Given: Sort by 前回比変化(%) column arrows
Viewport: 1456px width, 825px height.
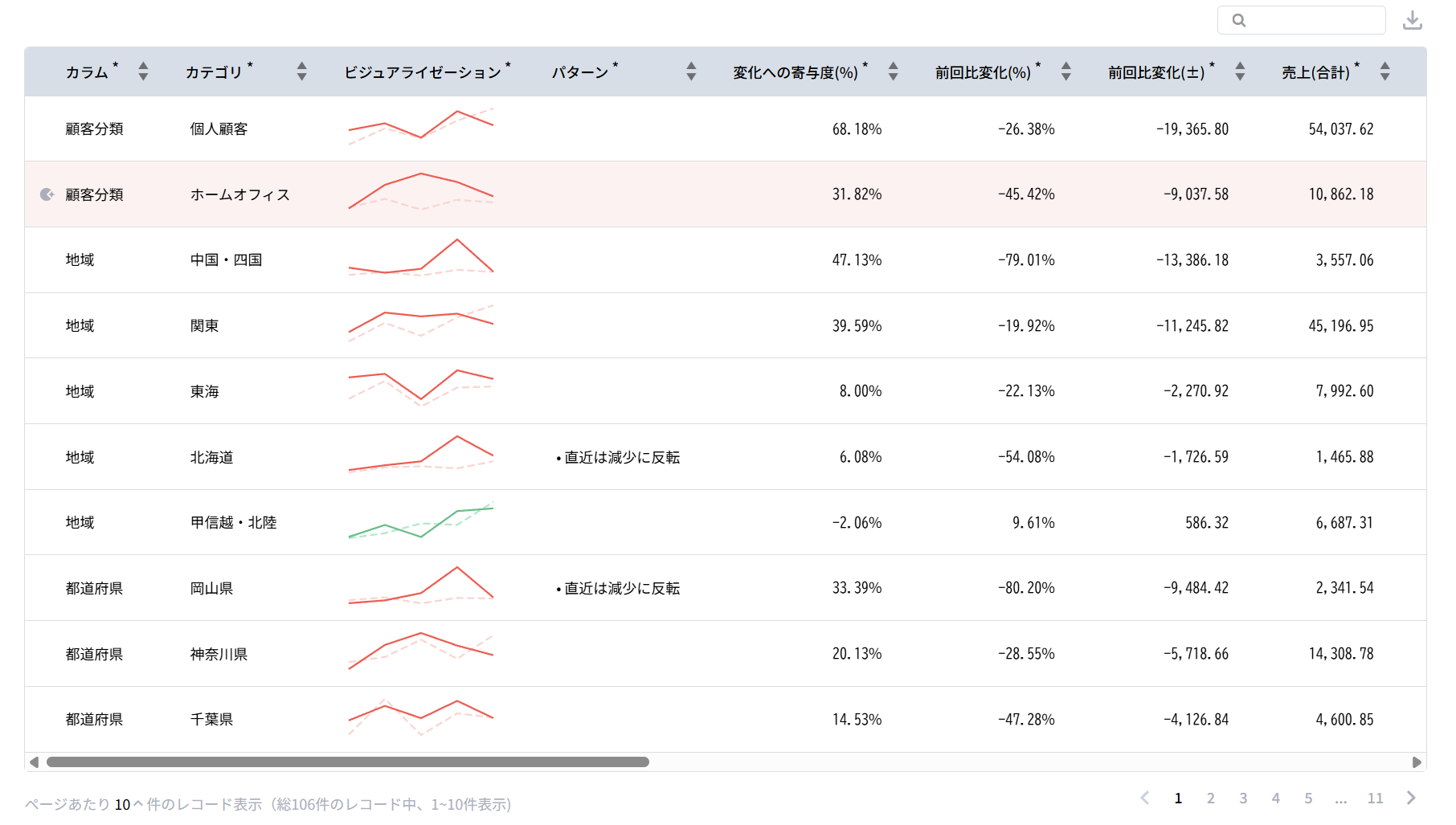Looking at the screenshot, I should point(1065,71).
